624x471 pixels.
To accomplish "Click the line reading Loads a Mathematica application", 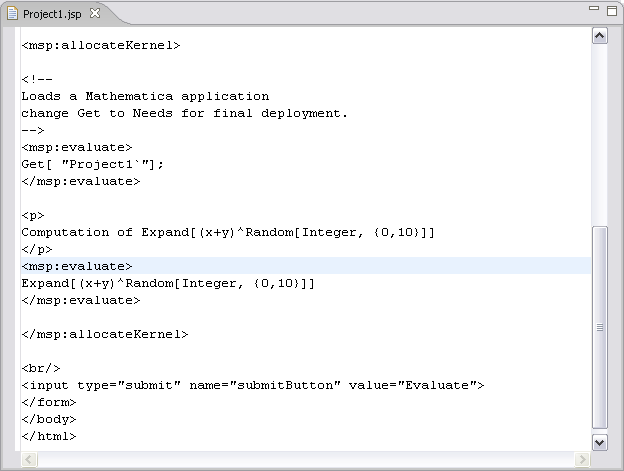I will point(145,96).
